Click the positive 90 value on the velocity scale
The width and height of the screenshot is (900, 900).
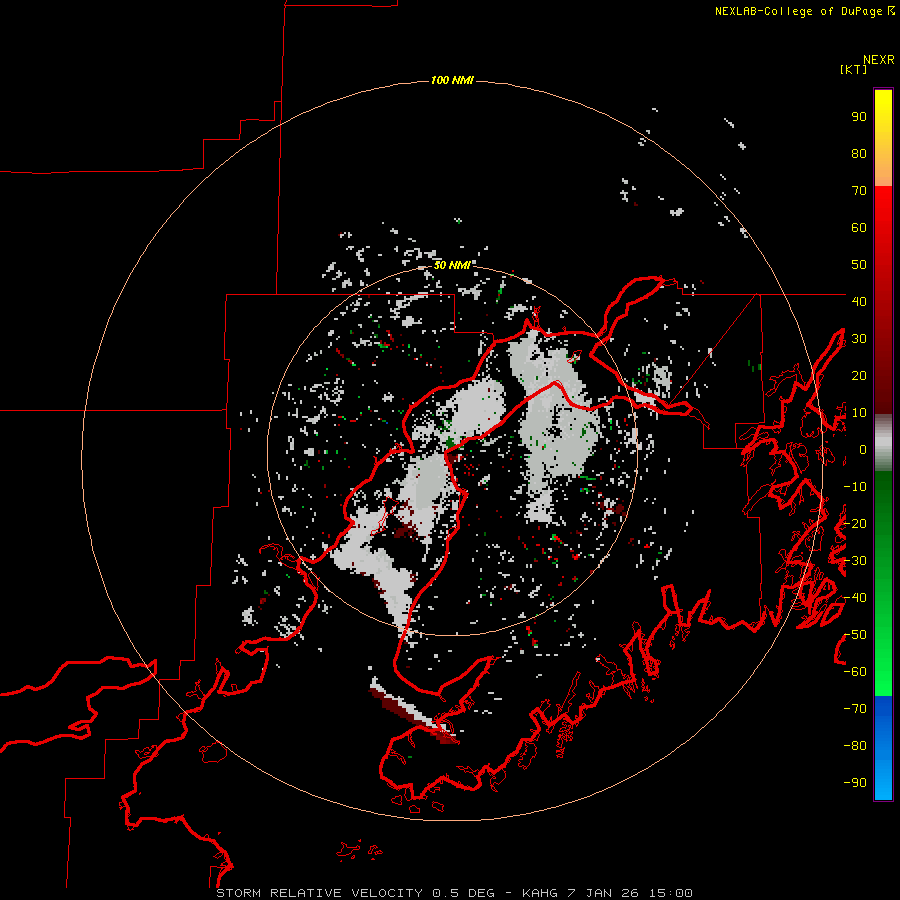coord(859,117)
